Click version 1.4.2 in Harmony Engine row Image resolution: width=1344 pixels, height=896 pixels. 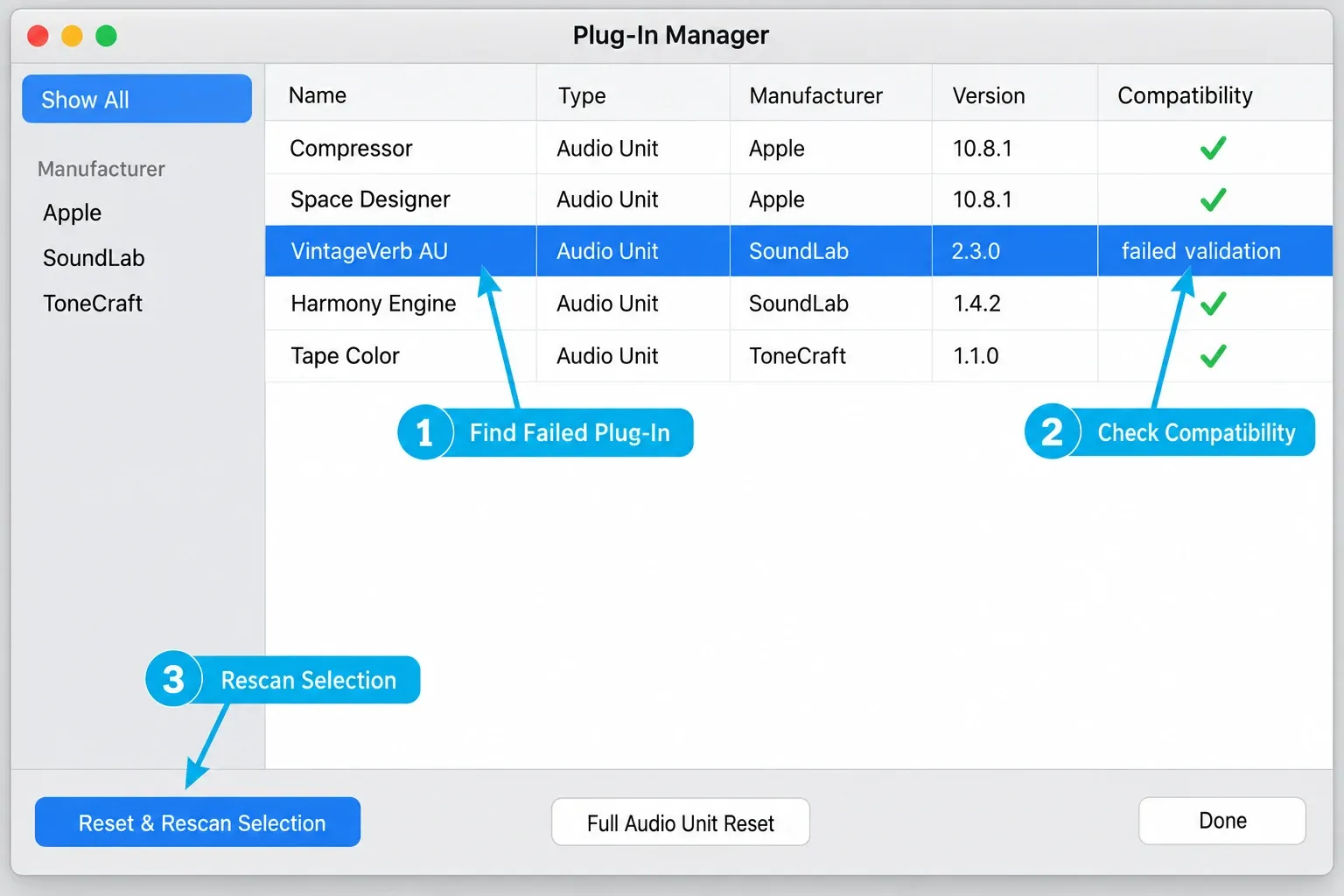click(x=976, y=304)
